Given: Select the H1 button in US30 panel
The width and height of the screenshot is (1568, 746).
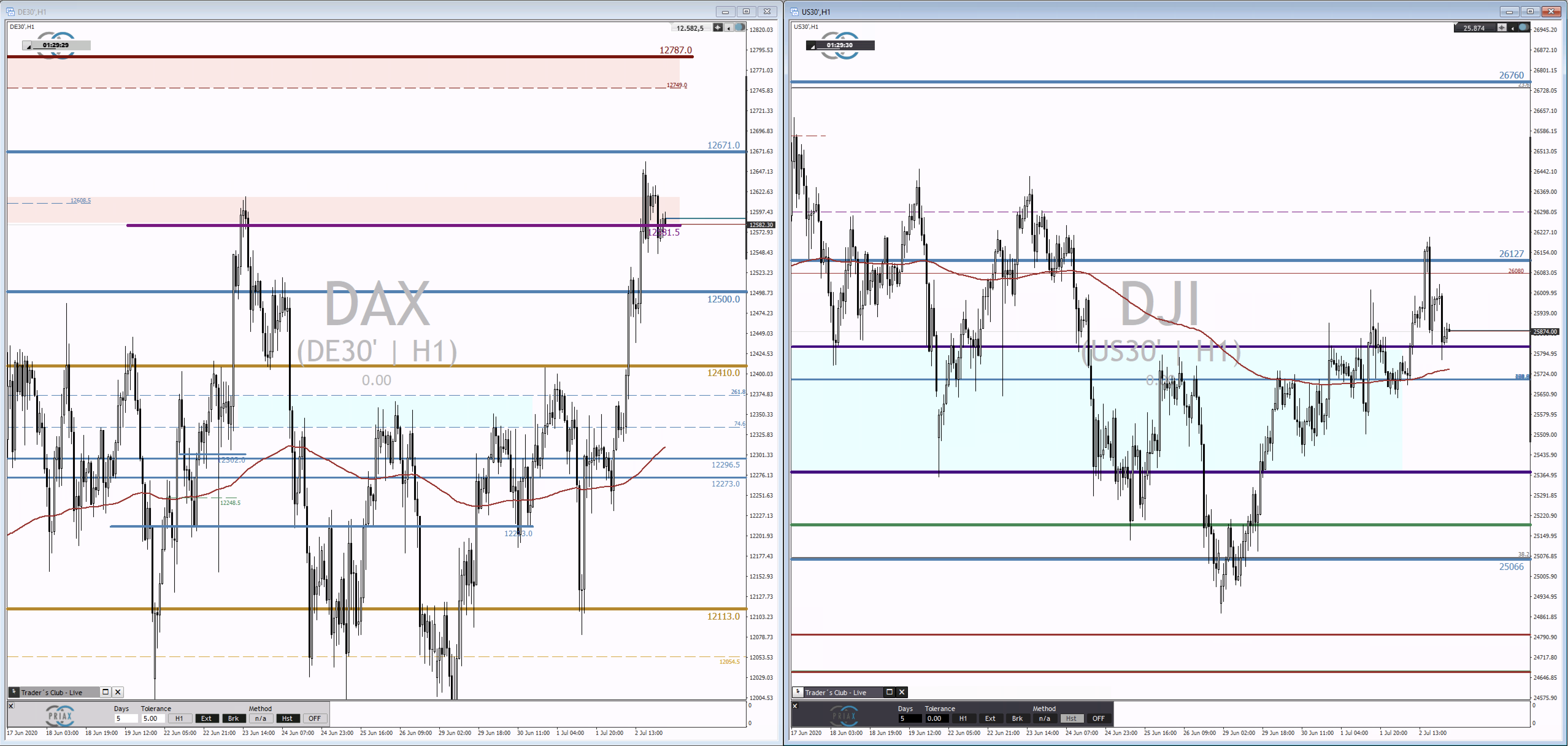Looking at the screenshot, I should pyautogui.click(x=963, y=719).
